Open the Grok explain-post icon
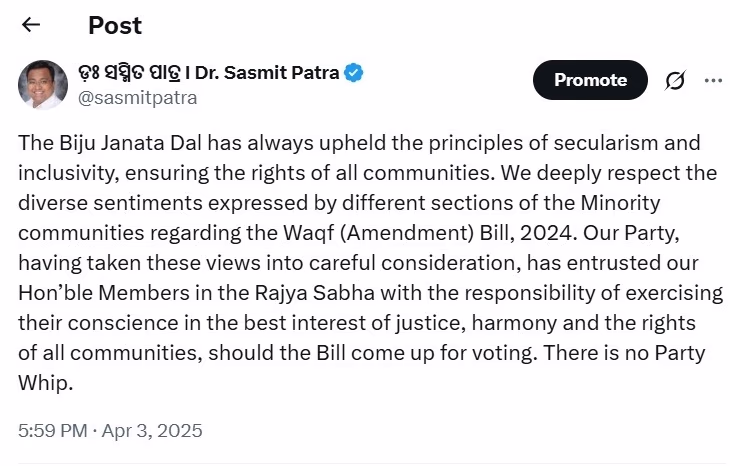This screenshot has width=730, height=466. tap(675, 80)
